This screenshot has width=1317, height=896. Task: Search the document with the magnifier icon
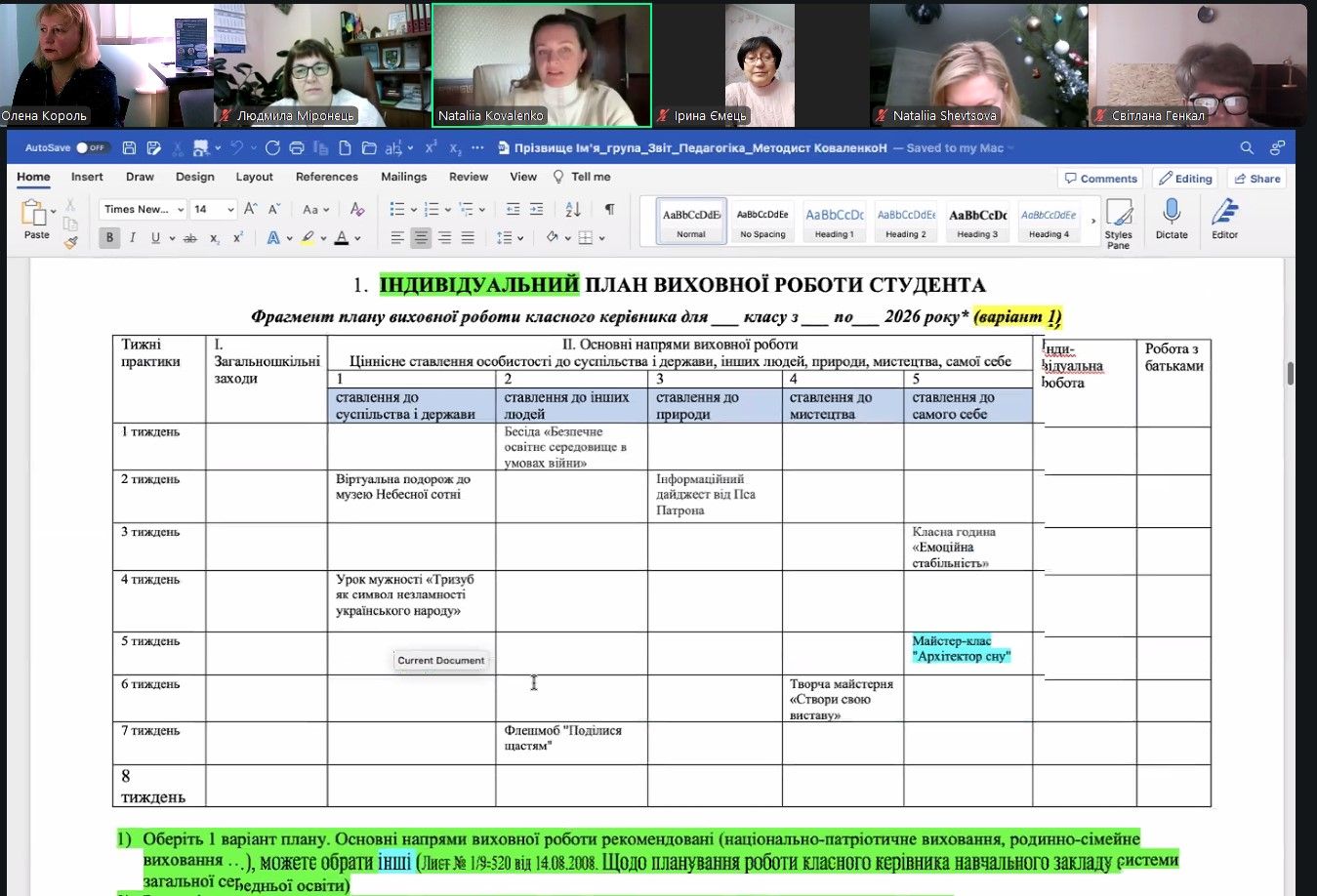pyautogui.click(x=1247, y=148)
